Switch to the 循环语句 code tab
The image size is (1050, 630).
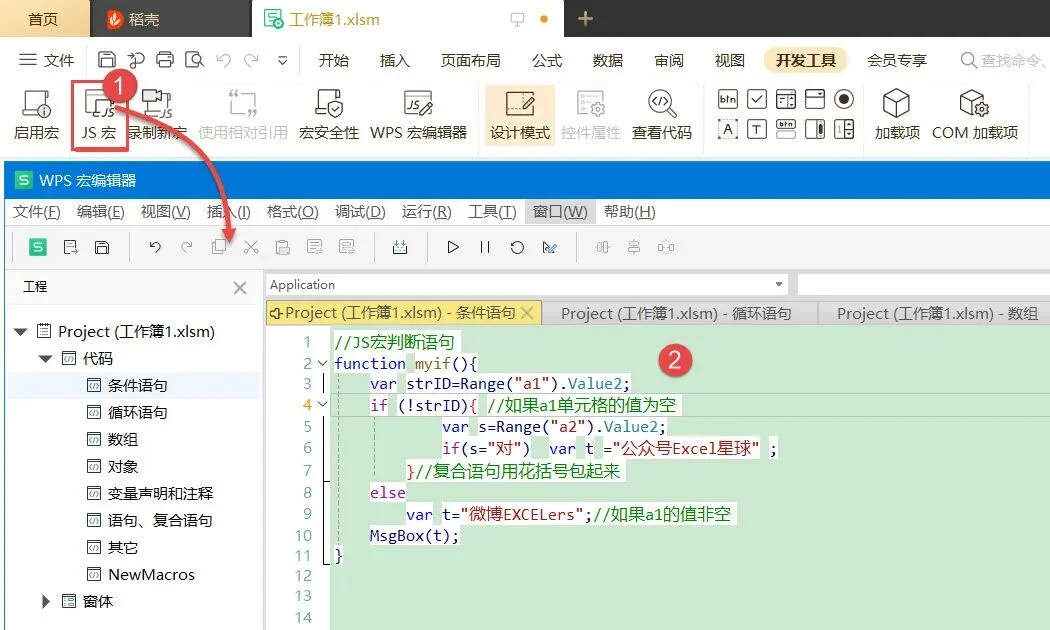pyautogui.click(x=676, y=313)
